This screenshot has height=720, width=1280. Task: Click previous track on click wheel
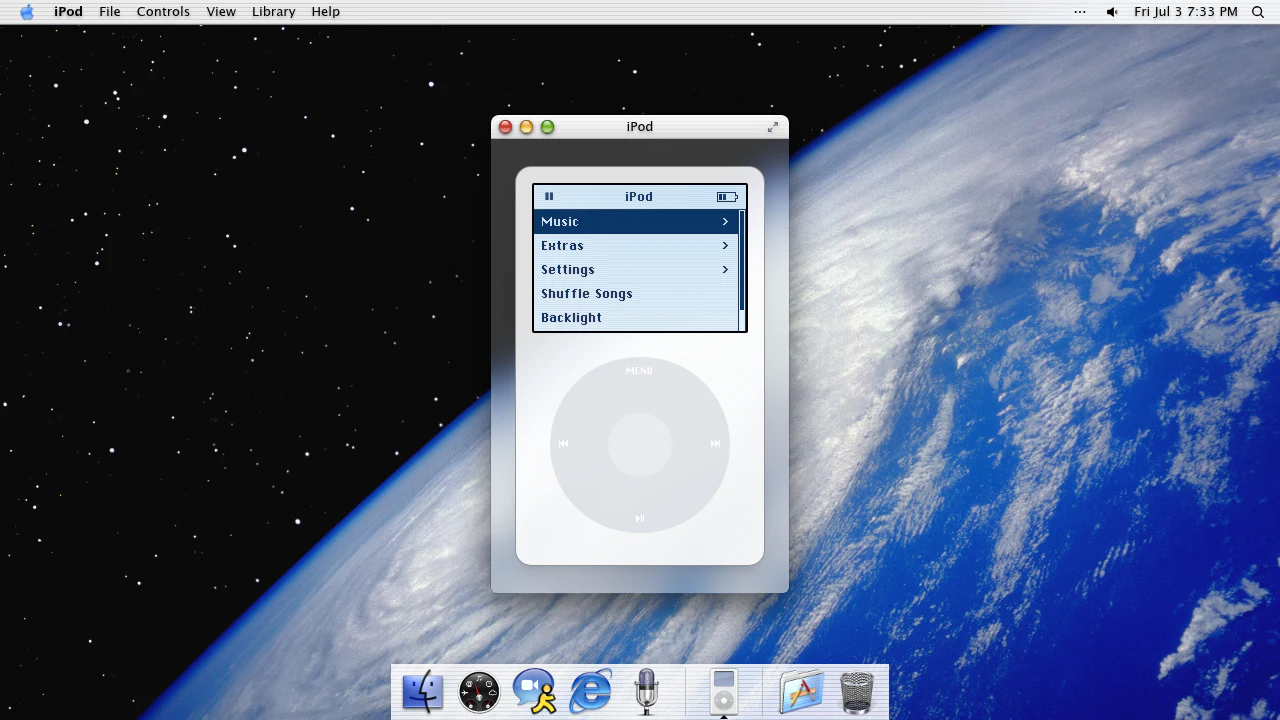(x=564, y=444)
